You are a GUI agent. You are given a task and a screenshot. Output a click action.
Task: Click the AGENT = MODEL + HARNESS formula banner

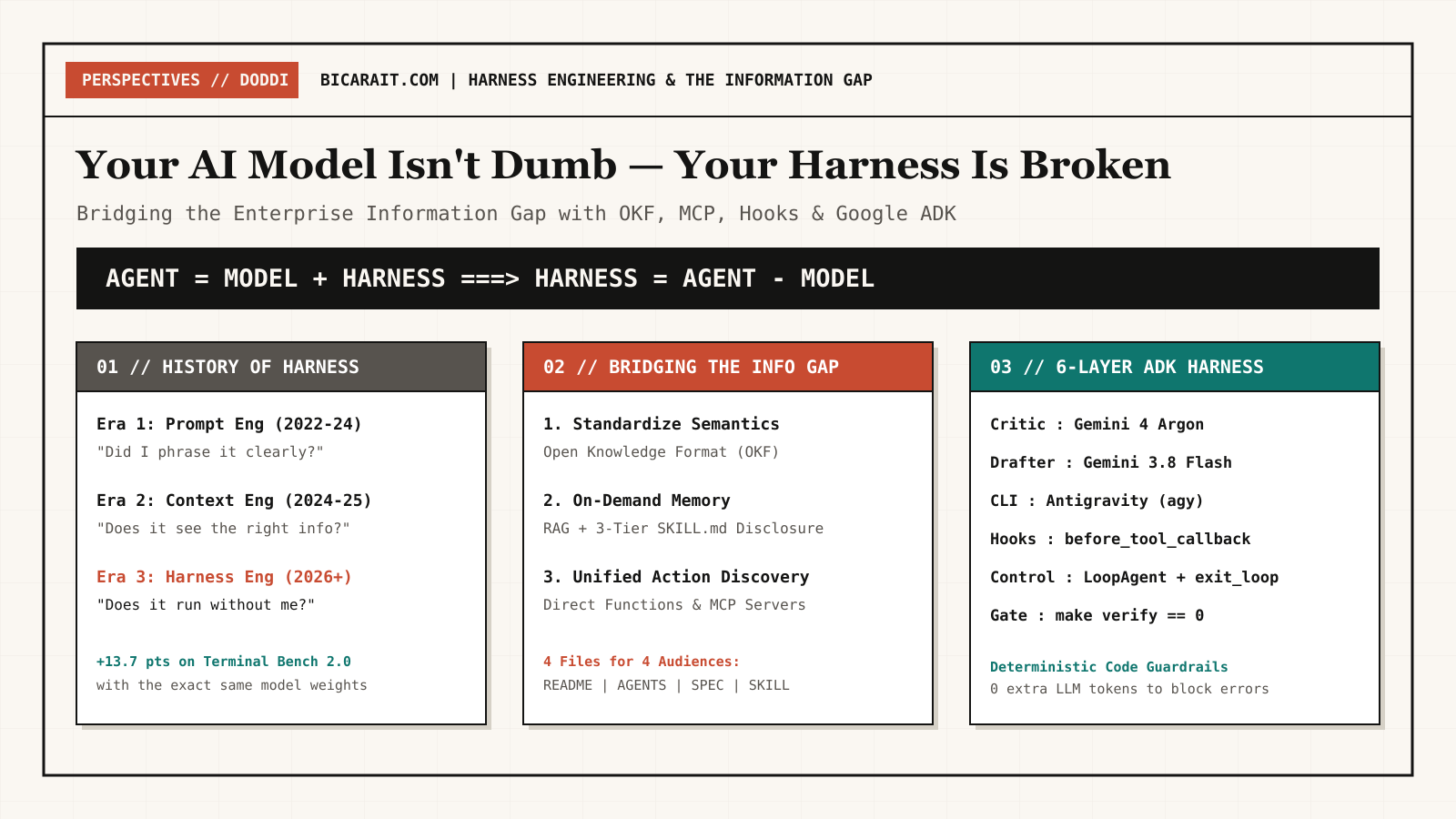click(x=728, y=278)
